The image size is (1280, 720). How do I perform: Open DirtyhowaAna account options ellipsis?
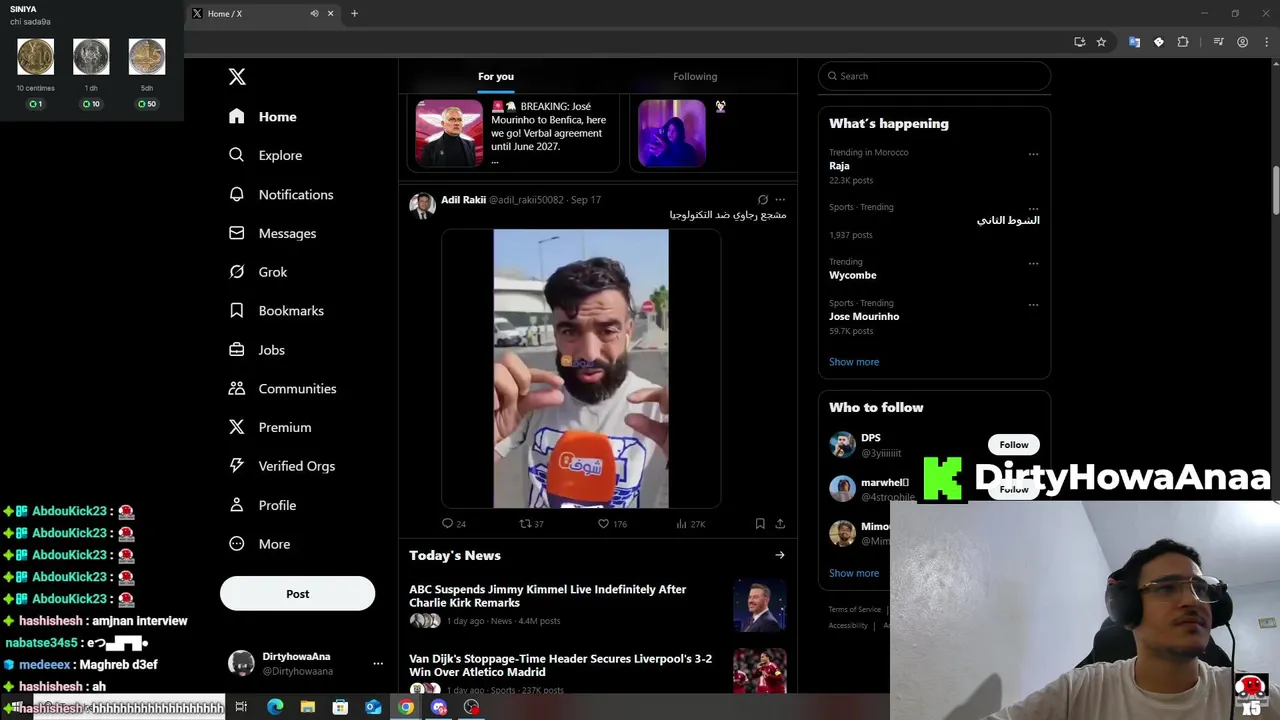[x=378, y=663]
